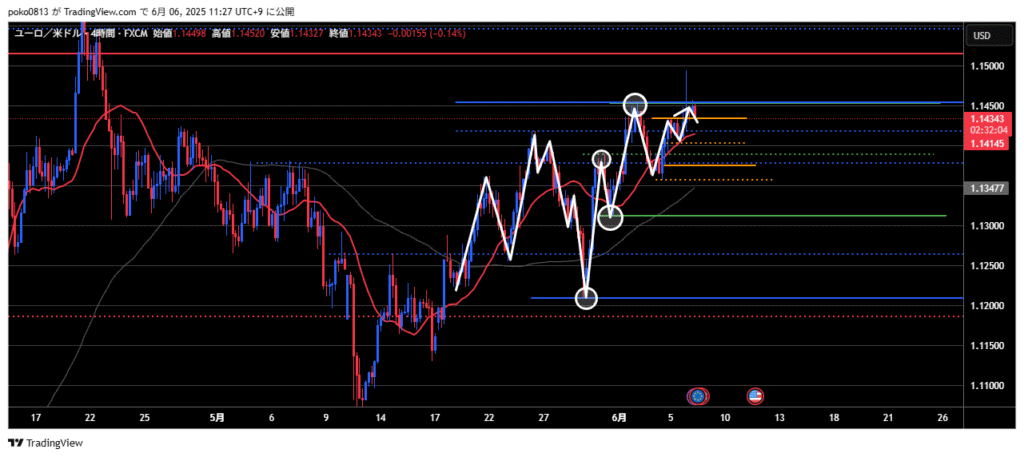Click the TradingView.com link in header

[x=110, y=10]
